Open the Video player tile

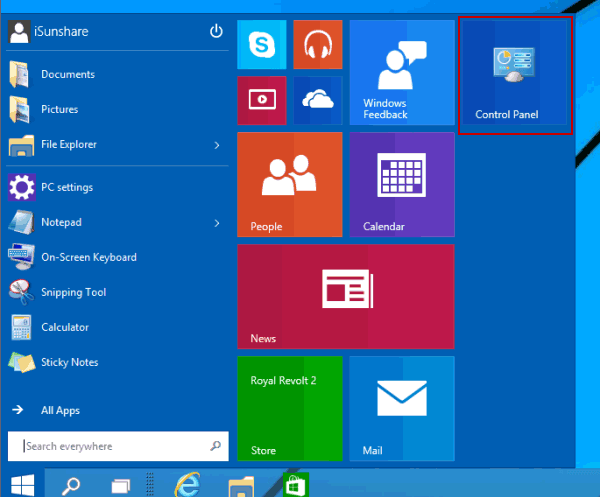[x=262, y=100]
